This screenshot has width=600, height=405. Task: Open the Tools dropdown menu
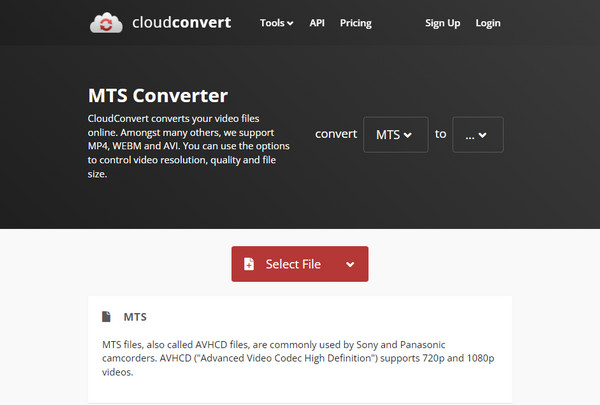[x=276, y=23]
